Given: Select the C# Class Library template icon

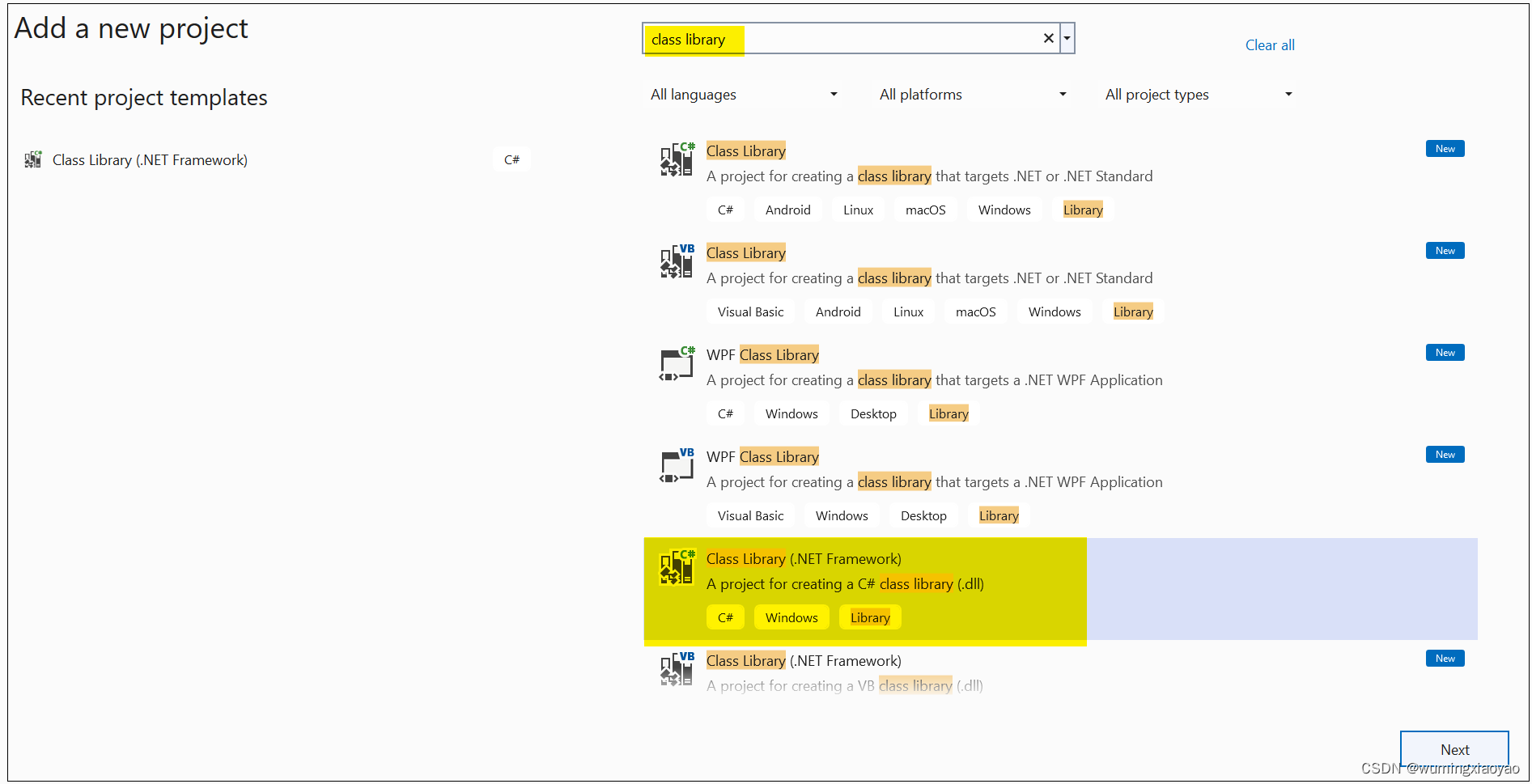Looking at the screenshot, I should 676,159.
